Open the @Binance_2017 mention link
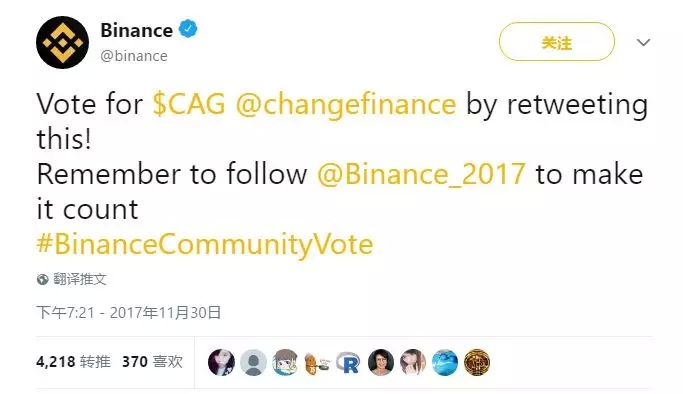 421,174
